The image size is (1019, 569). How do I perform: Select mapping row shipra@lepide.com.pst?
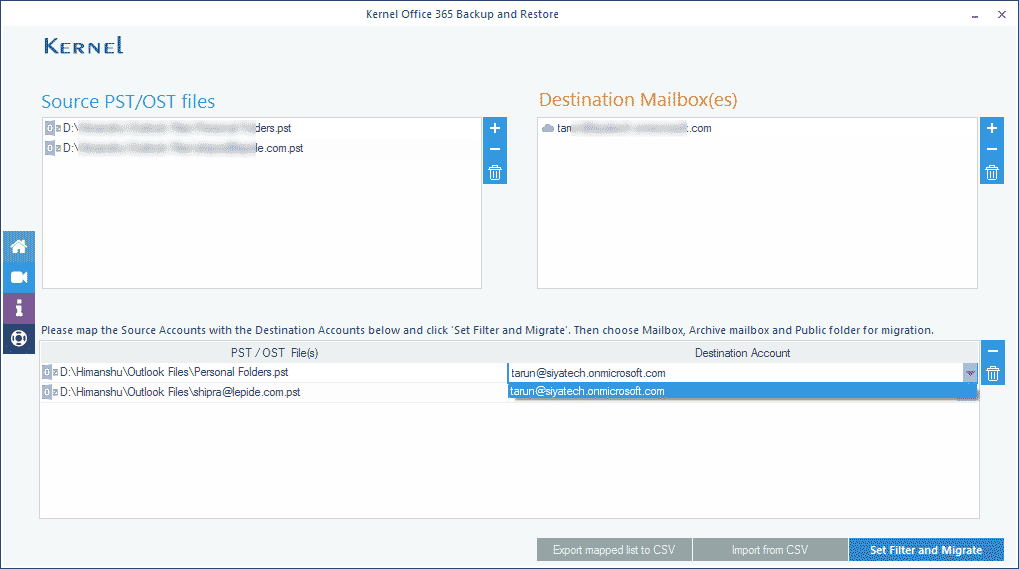tap(274, 392)
